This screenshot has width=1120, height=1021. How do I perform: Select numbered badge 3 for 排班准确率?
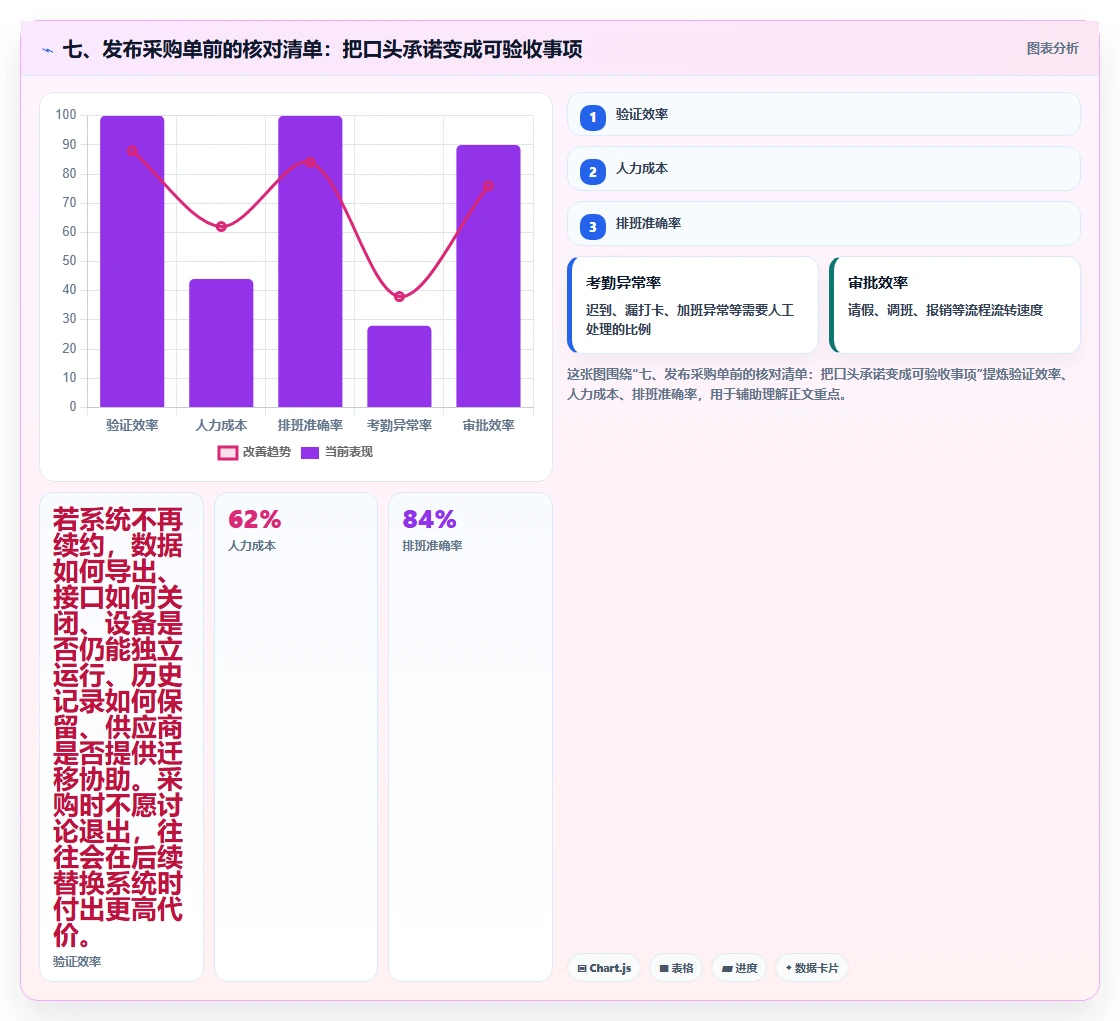(x=592, y=226)
